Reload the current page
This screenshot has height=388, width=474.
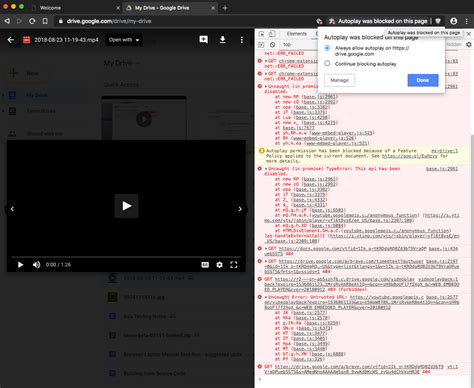[x=32, y=21]
